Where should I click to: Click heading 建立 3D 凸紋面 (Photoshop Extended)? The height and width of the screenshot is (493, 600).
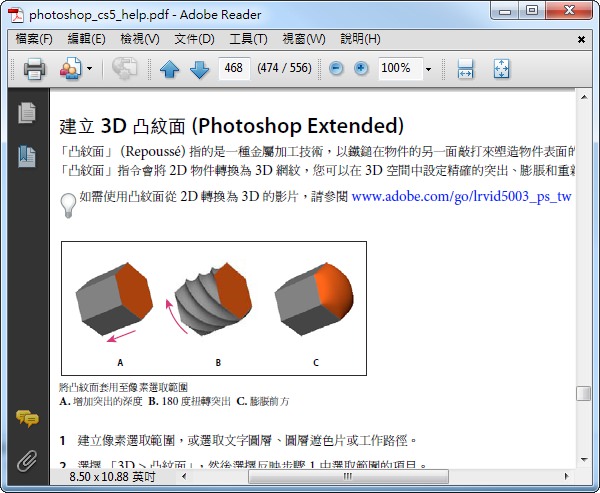pos(232,126)
